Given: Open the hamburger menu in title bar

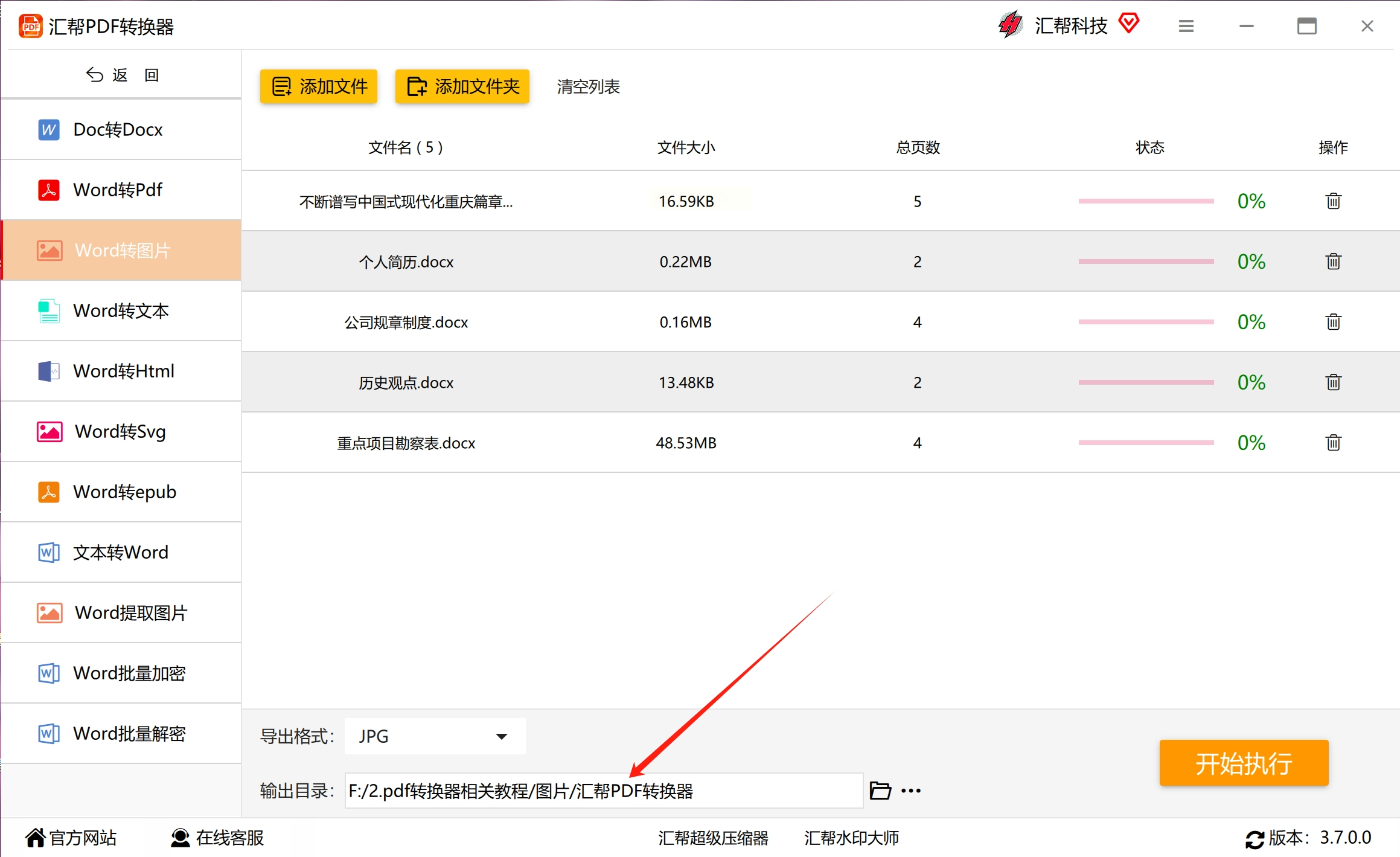Looking at the screenshot, I should tap(1186, 26).
